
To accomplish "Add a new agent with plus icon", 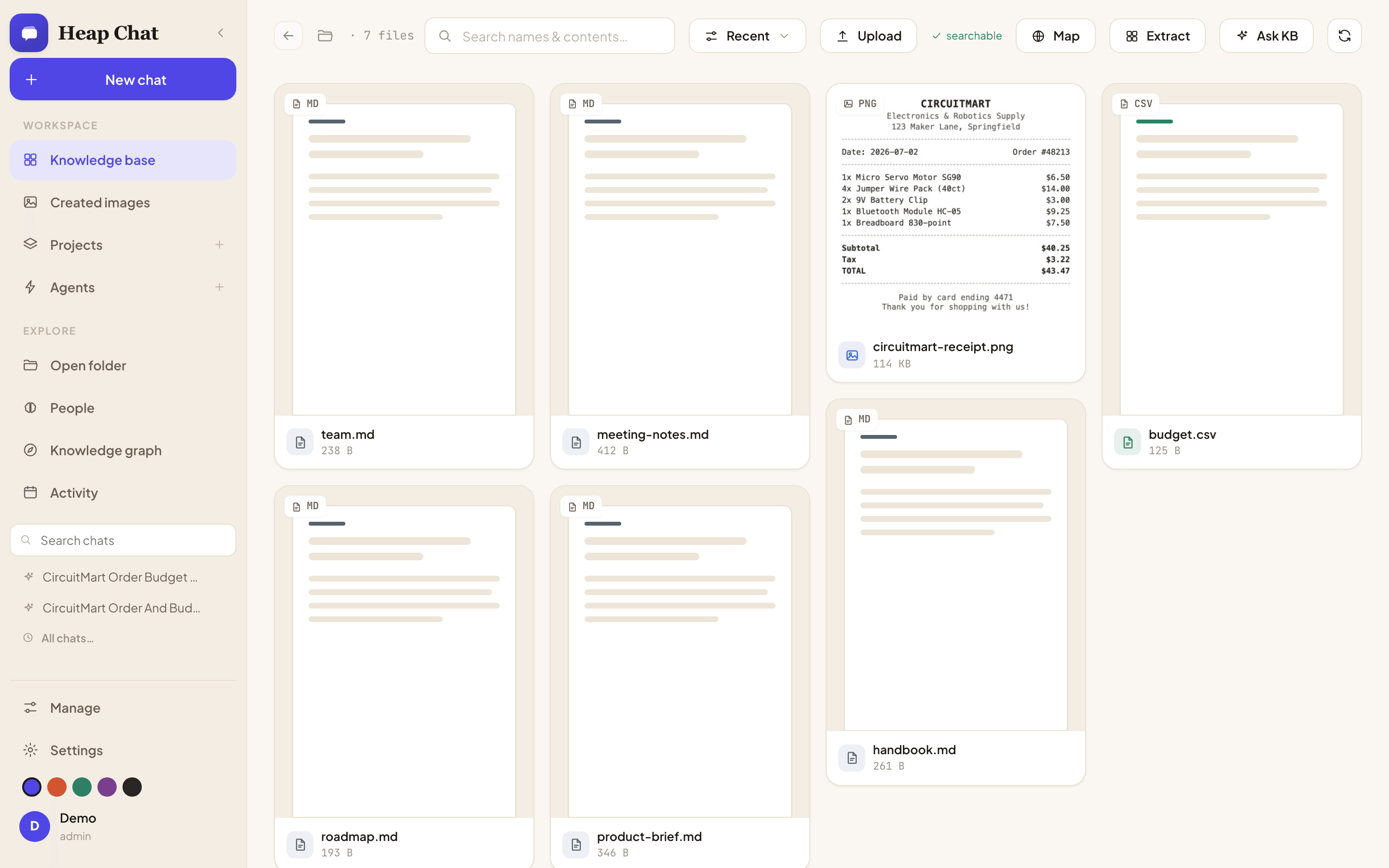I will (x=219, y=287).
